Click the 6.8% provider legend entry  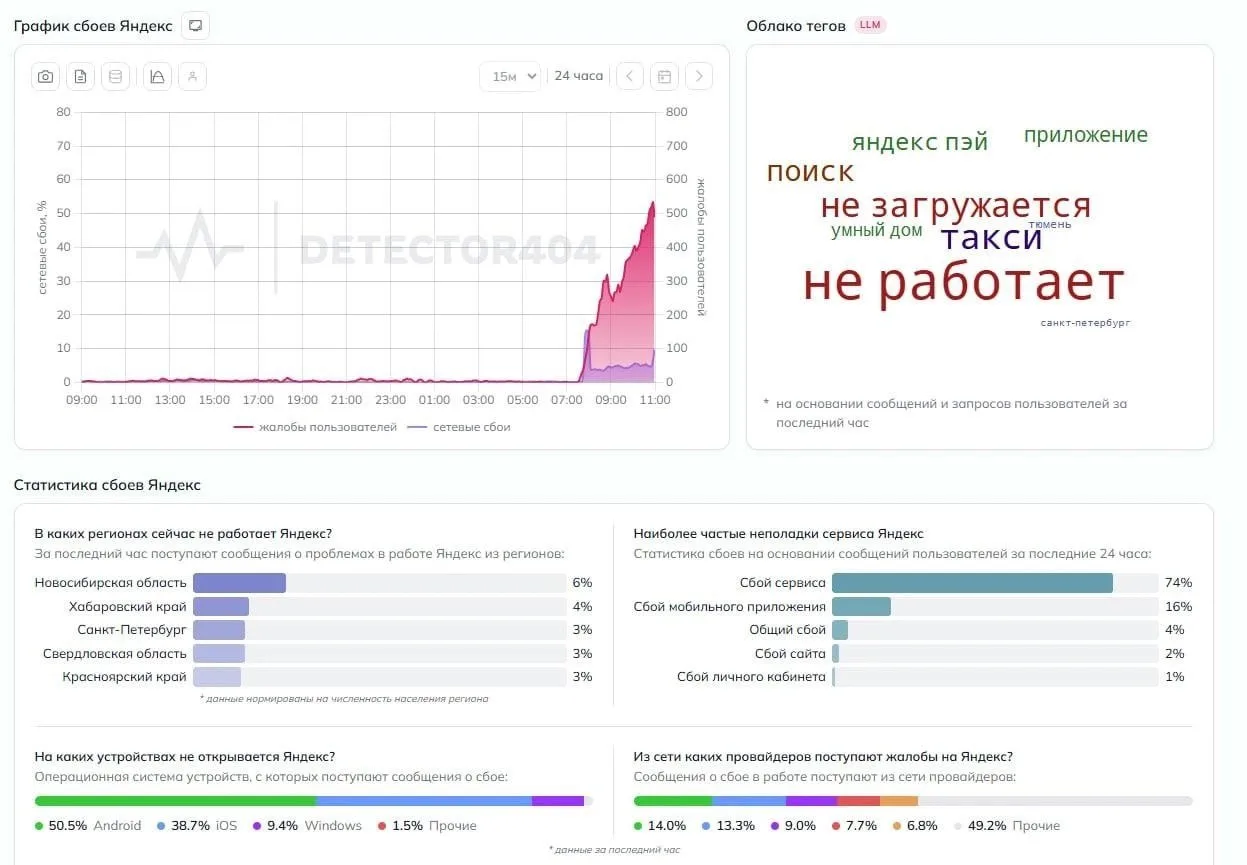coord(915,826)
